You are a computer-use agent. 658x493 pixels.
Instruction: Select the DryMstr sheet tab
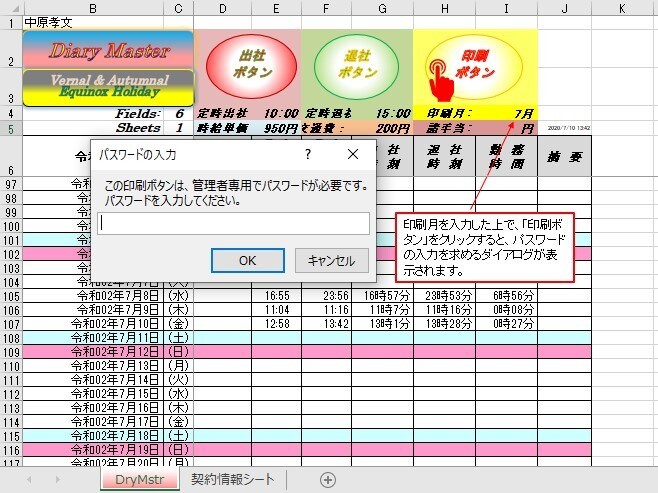click(x=140, y=480)
